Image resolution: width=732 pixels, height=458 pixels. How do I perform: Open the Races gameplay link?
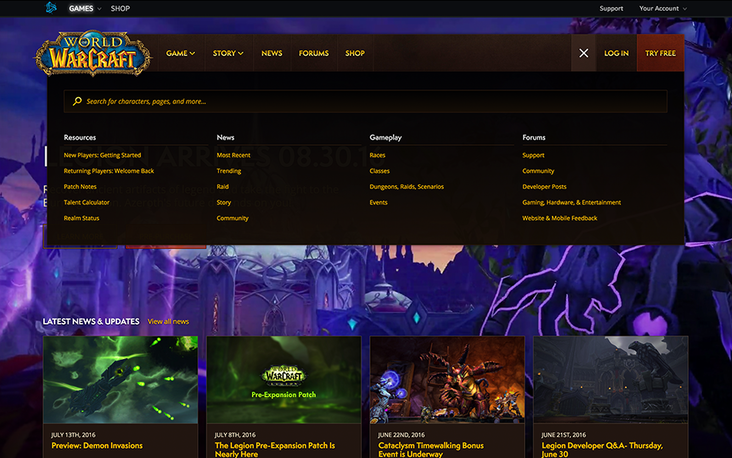377,155
